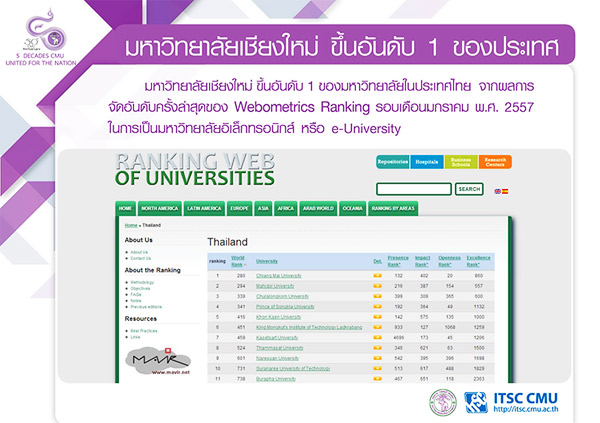Open the ASIA tab
Screen dimensions: 600x423
263,208
